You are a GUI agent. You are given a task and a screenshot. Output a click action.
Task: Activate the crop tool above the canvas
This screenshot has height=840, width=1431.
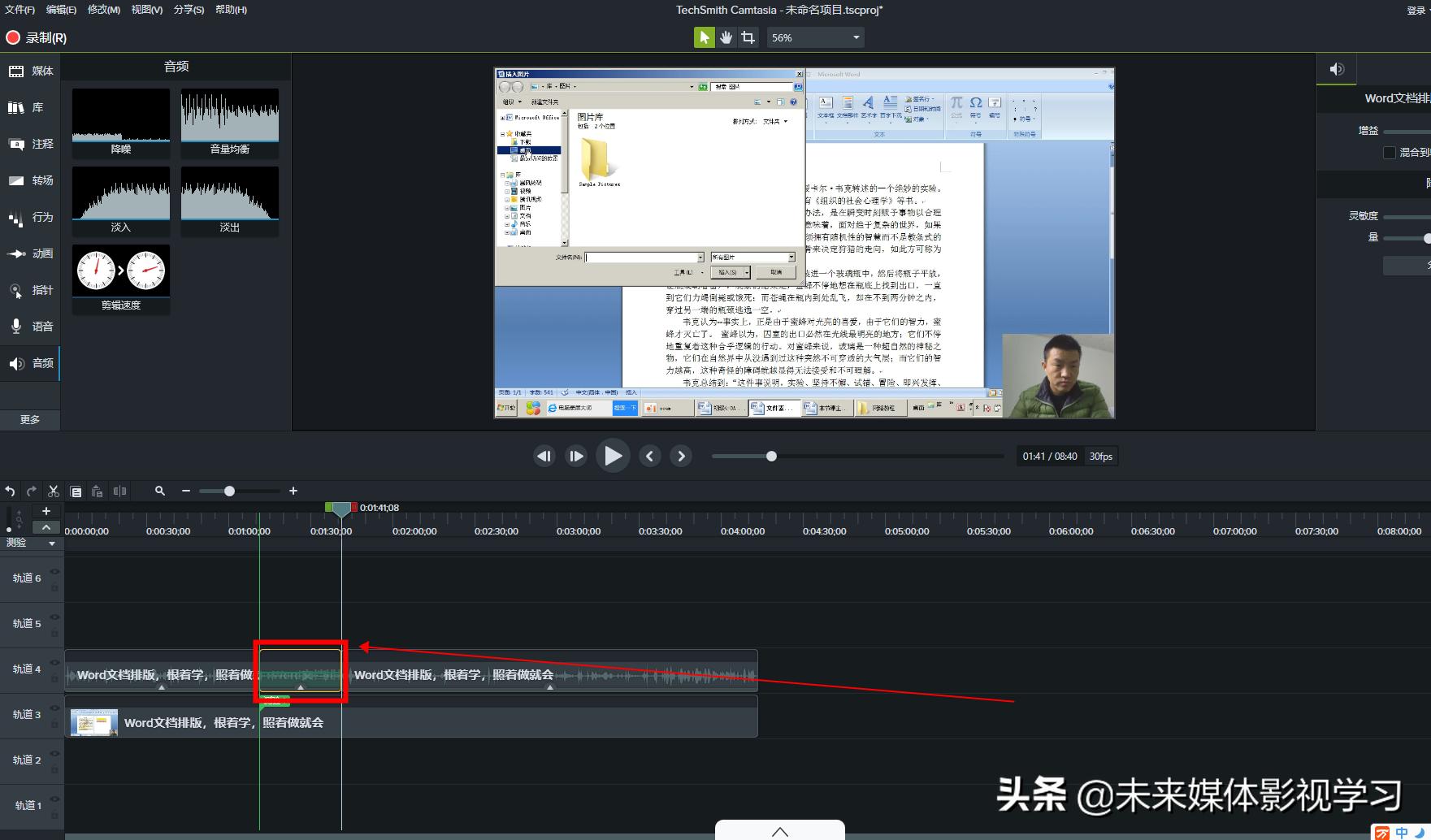(x=748, y=37)
